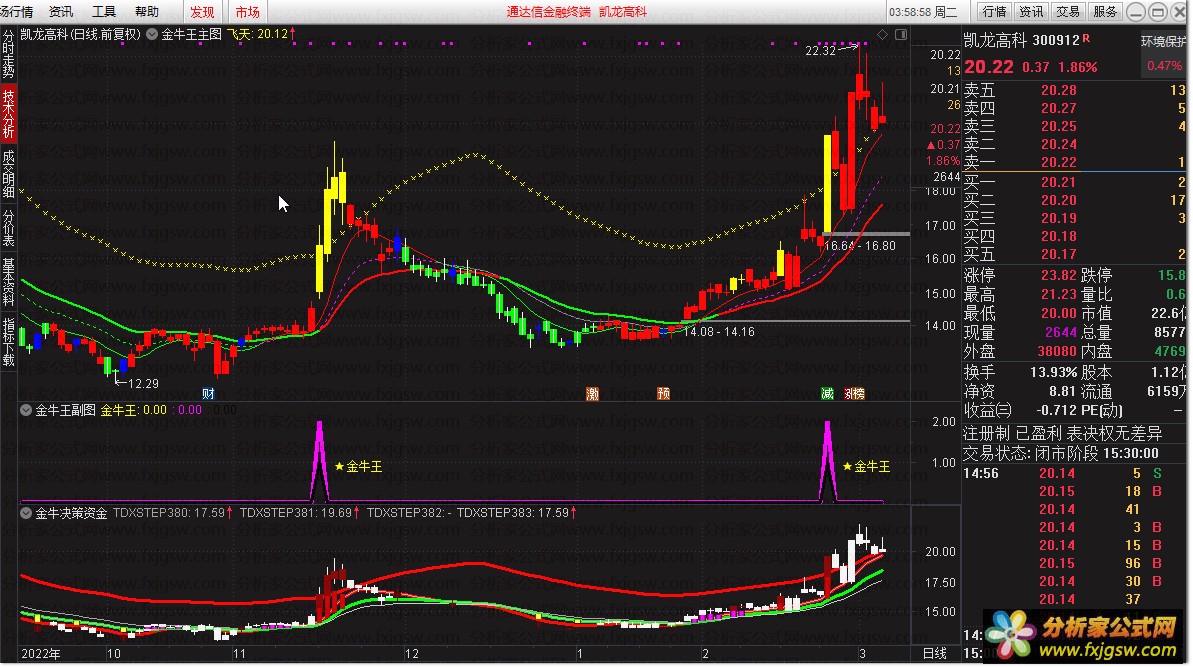Click the orange 预 event marker

coord(663,394)
